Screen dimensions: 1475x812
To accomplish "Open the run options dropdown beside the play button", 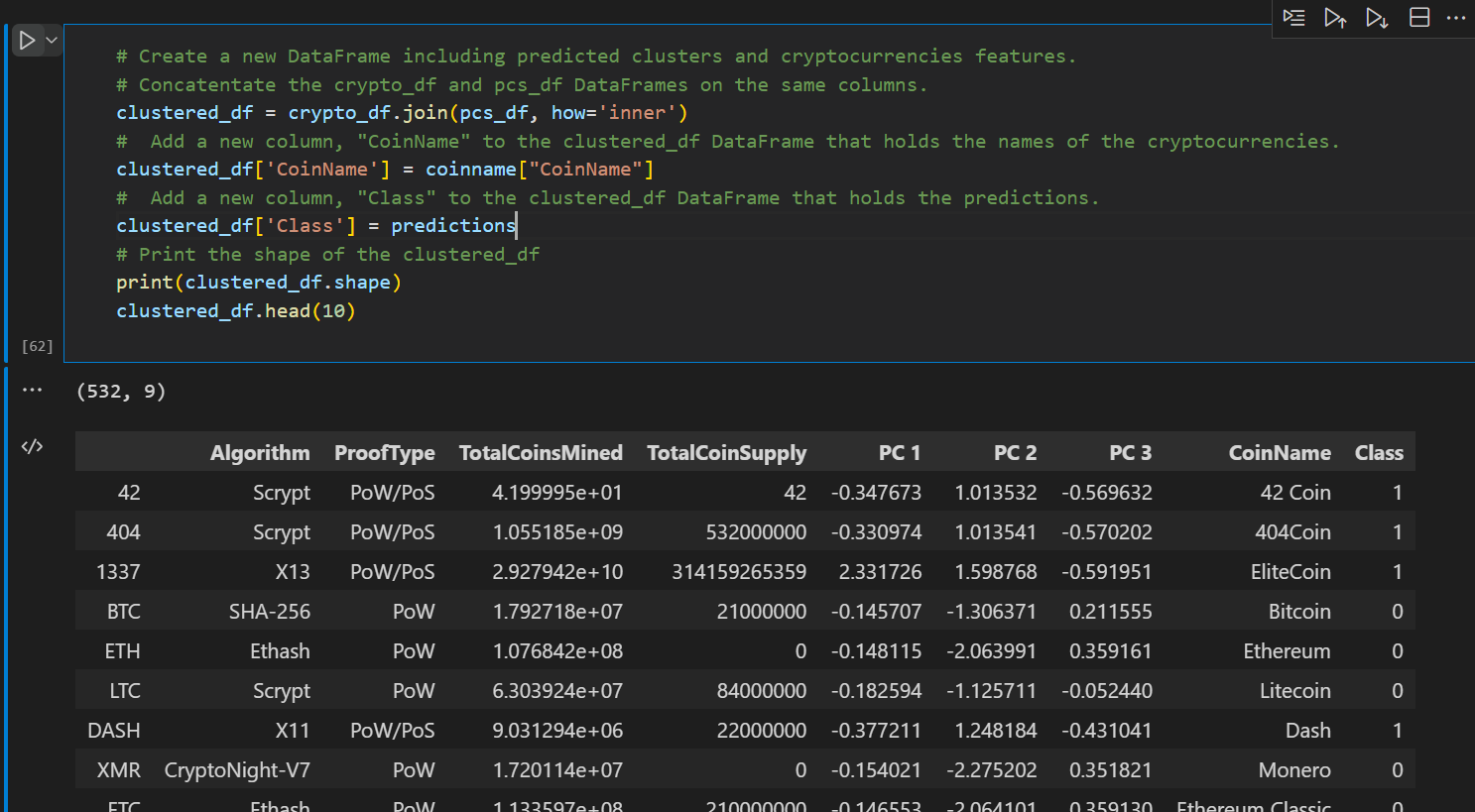I will [52, 41].
